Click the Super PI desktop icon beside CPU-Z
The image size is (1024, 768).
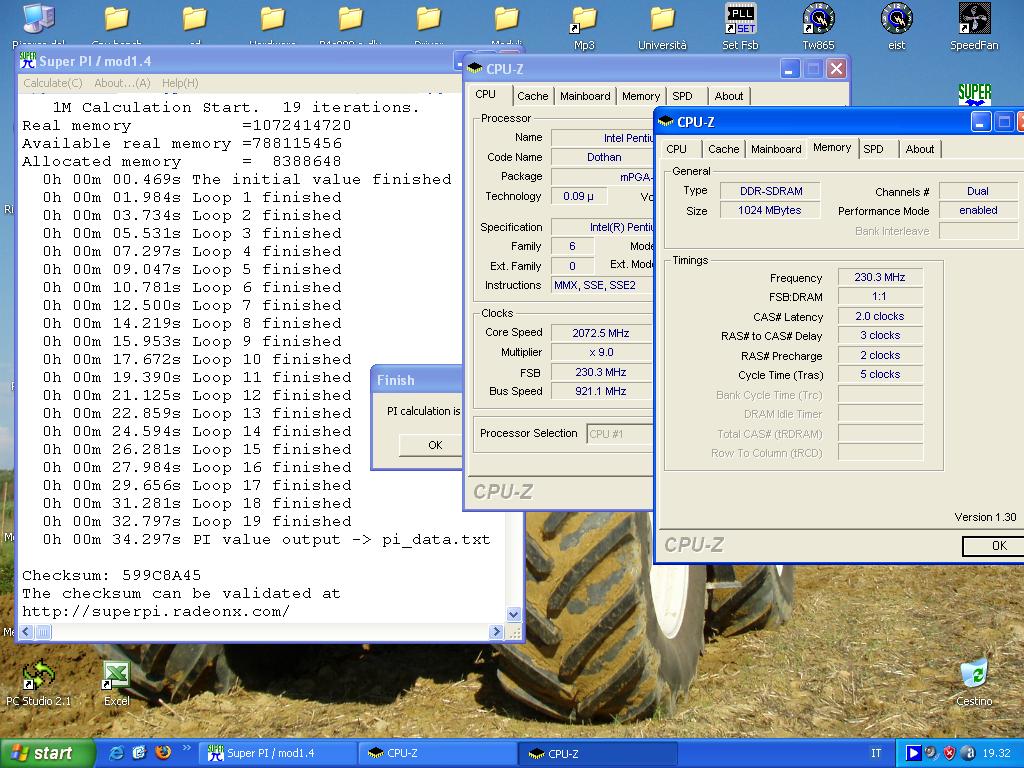pyautogui.click(x=974, y=95)
